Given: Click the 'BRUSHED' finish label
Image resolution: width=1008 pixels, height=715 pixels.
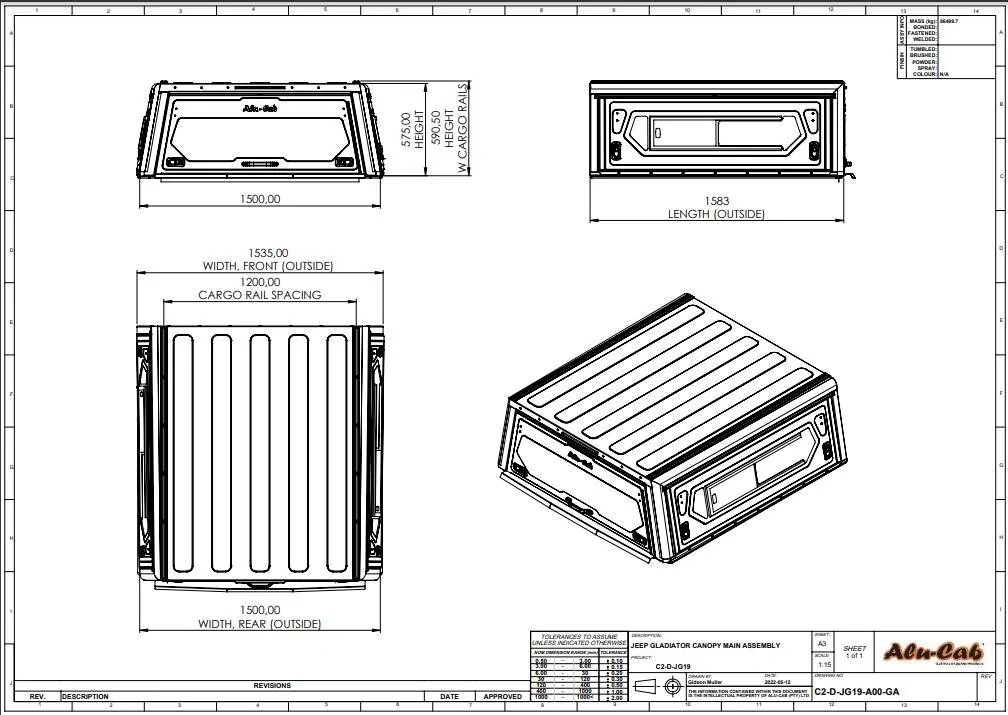Looking at the screenshot, I should 923,55.
